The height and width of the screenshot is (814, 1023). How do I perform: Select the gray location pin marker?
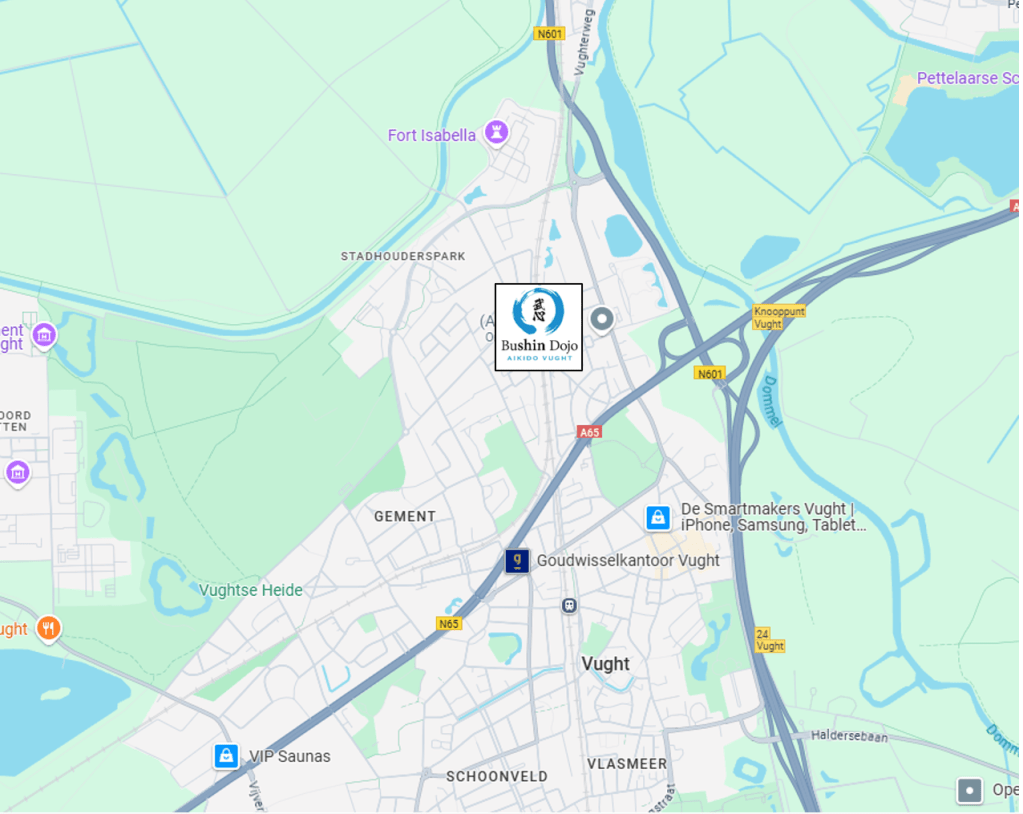pyautogui.click(x=602, y=320)
